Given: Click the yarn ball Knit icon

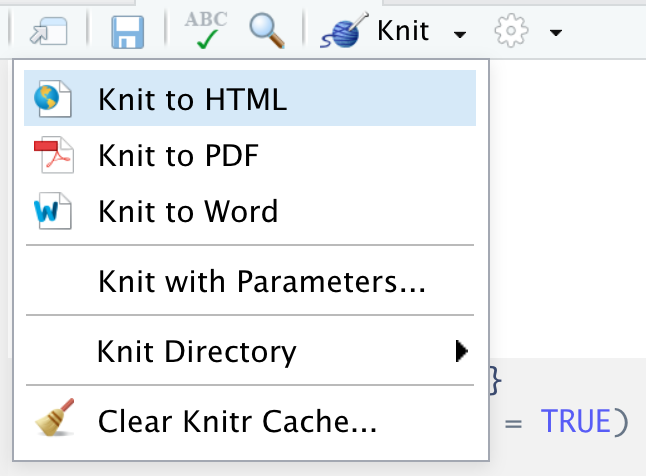Looking at the screenshot, I should (x=344, y=31).
